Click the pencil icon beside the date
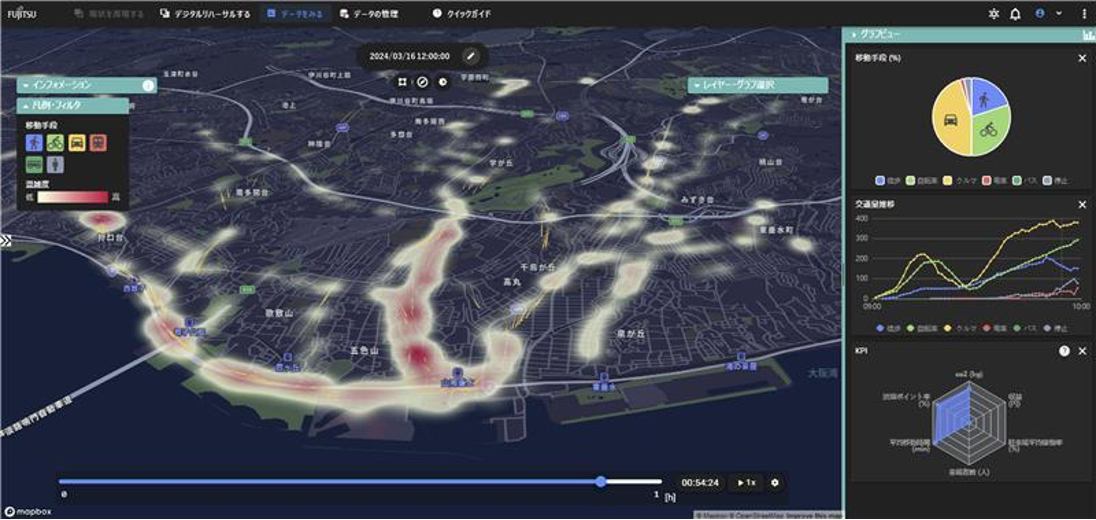This screenshot has width=1096, height=520. pos(471,57)
